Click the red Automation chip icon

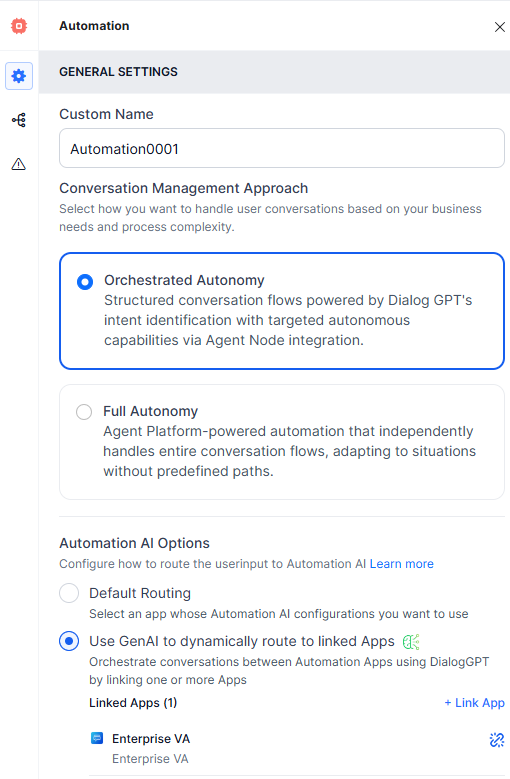click(x=19, y=26)
